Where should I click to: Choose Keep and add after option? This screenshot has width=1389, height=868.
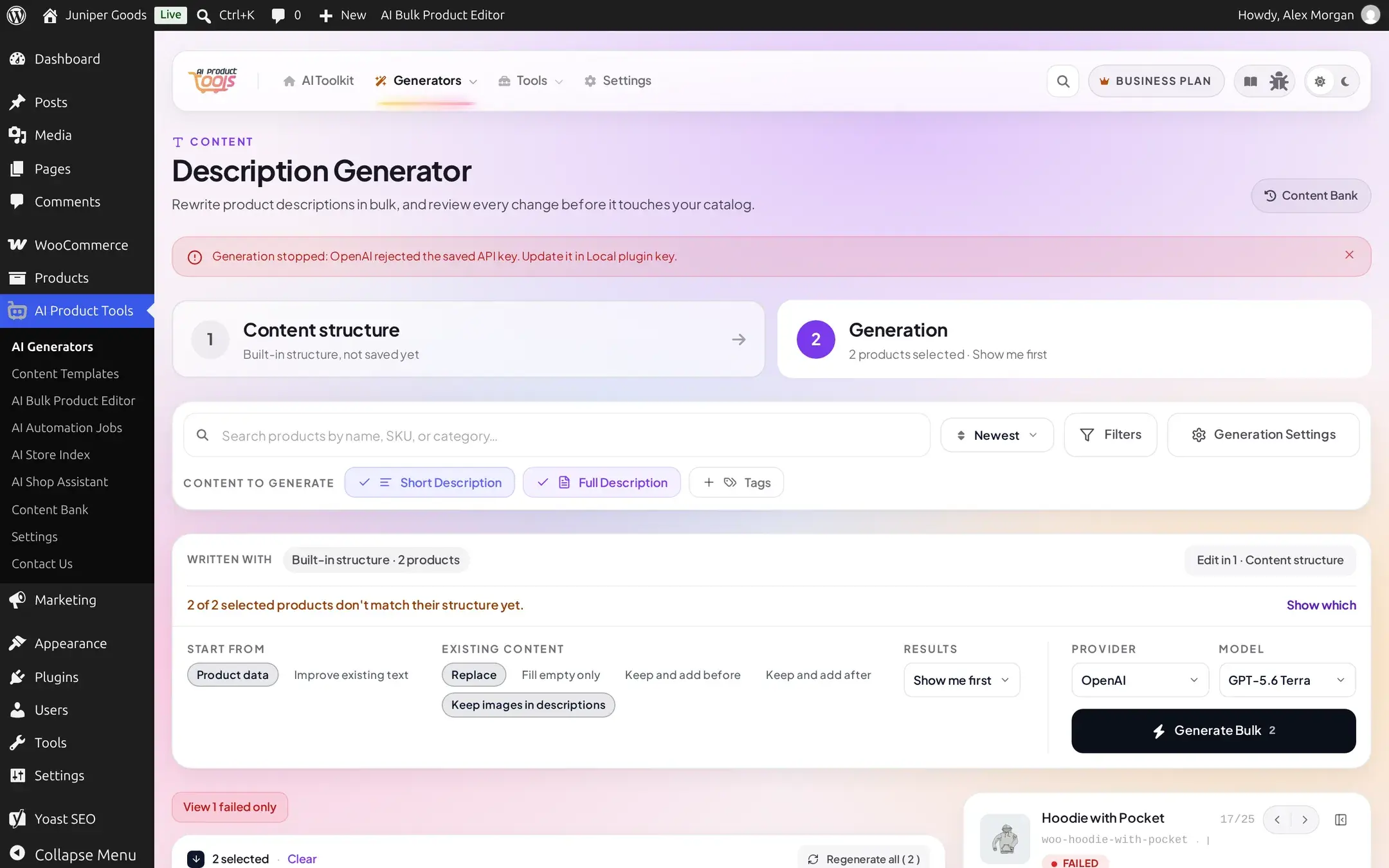point(818,674)
